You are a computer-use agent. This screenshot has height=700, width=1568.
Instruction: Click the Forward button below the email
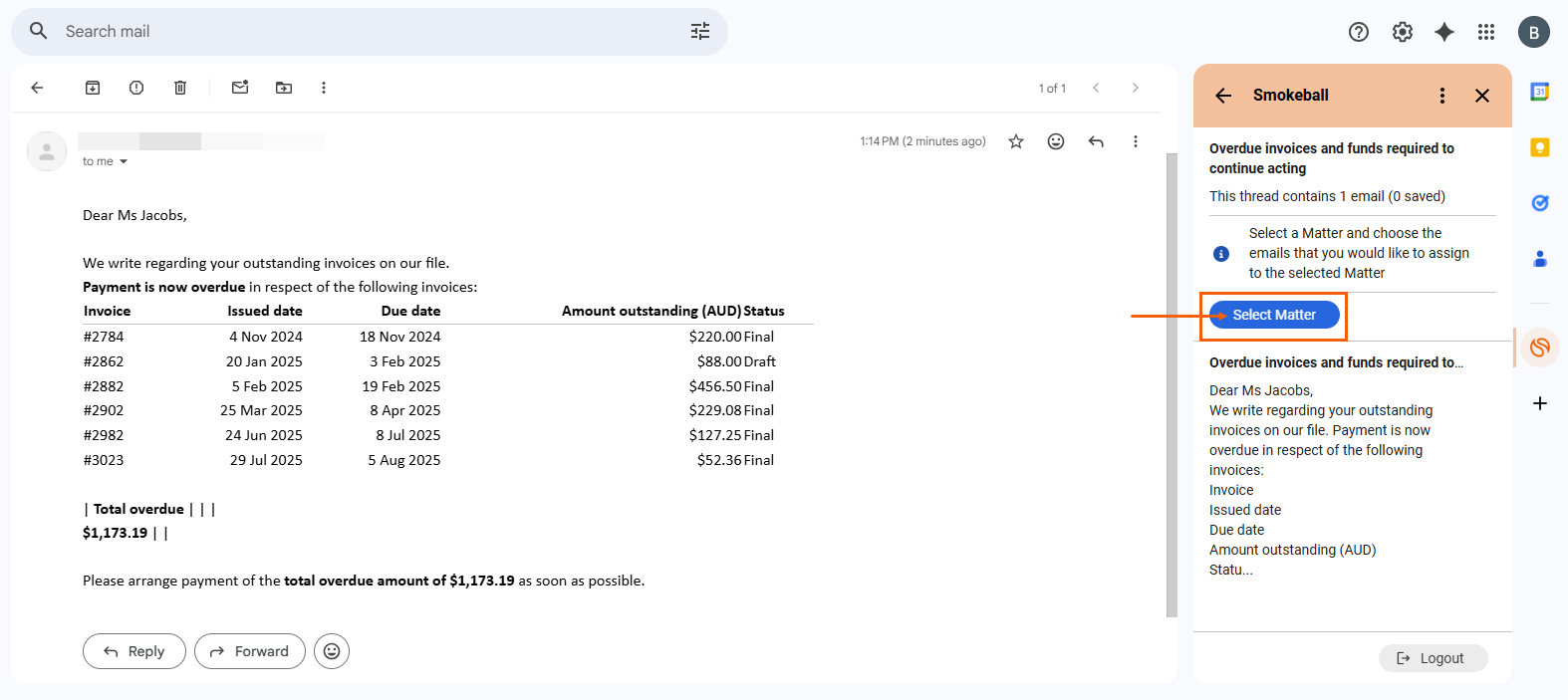(x=250, y=651)
